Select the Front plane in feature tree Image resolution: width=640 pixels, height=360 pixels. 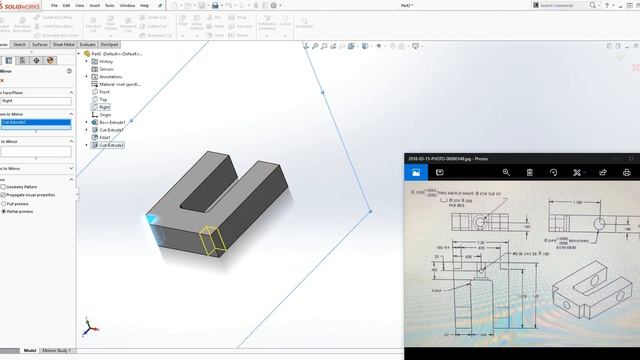[x=104, y=92]
